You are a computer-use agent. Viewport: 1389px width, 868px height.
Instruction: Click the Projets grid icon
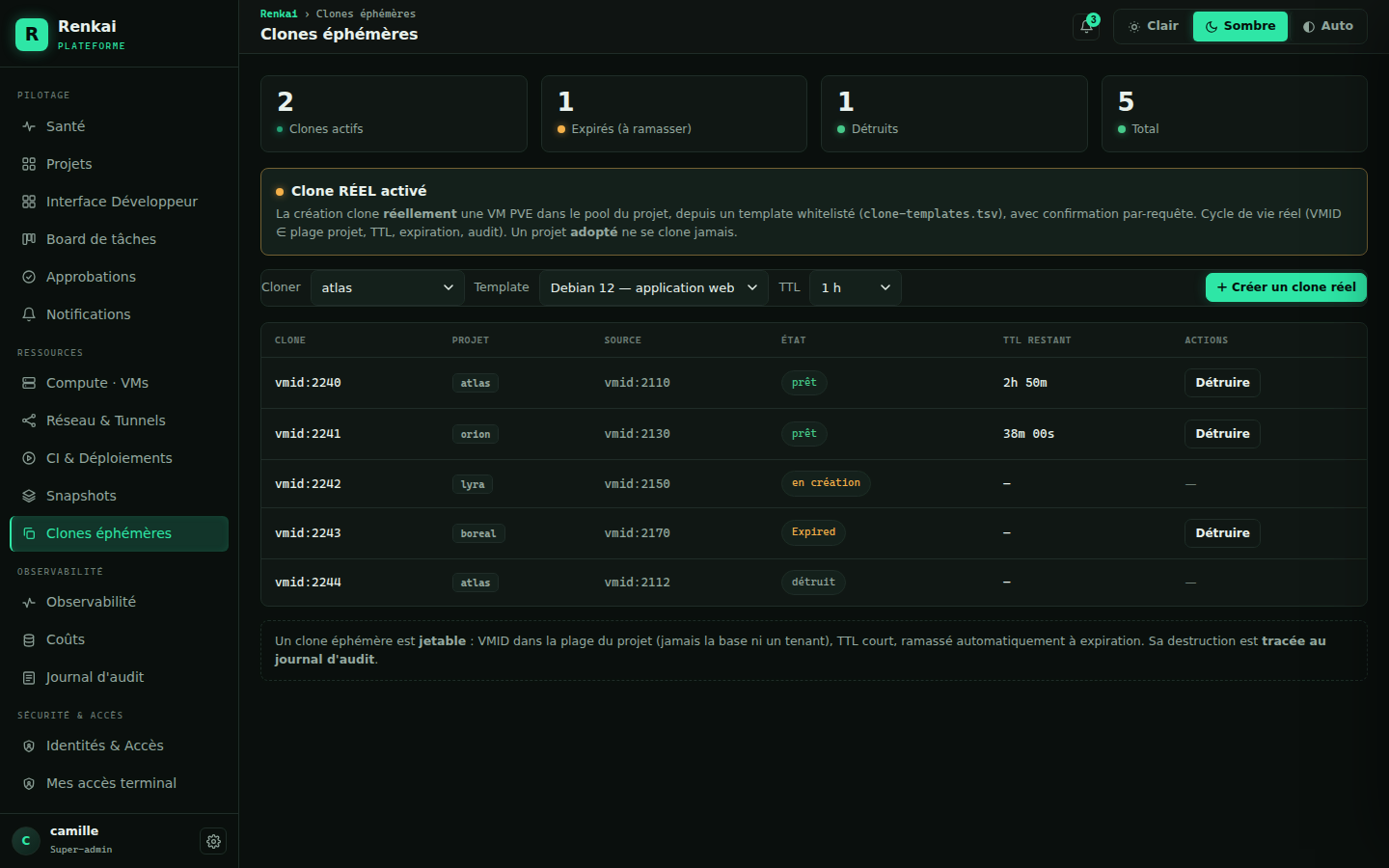tap(29, 164)
